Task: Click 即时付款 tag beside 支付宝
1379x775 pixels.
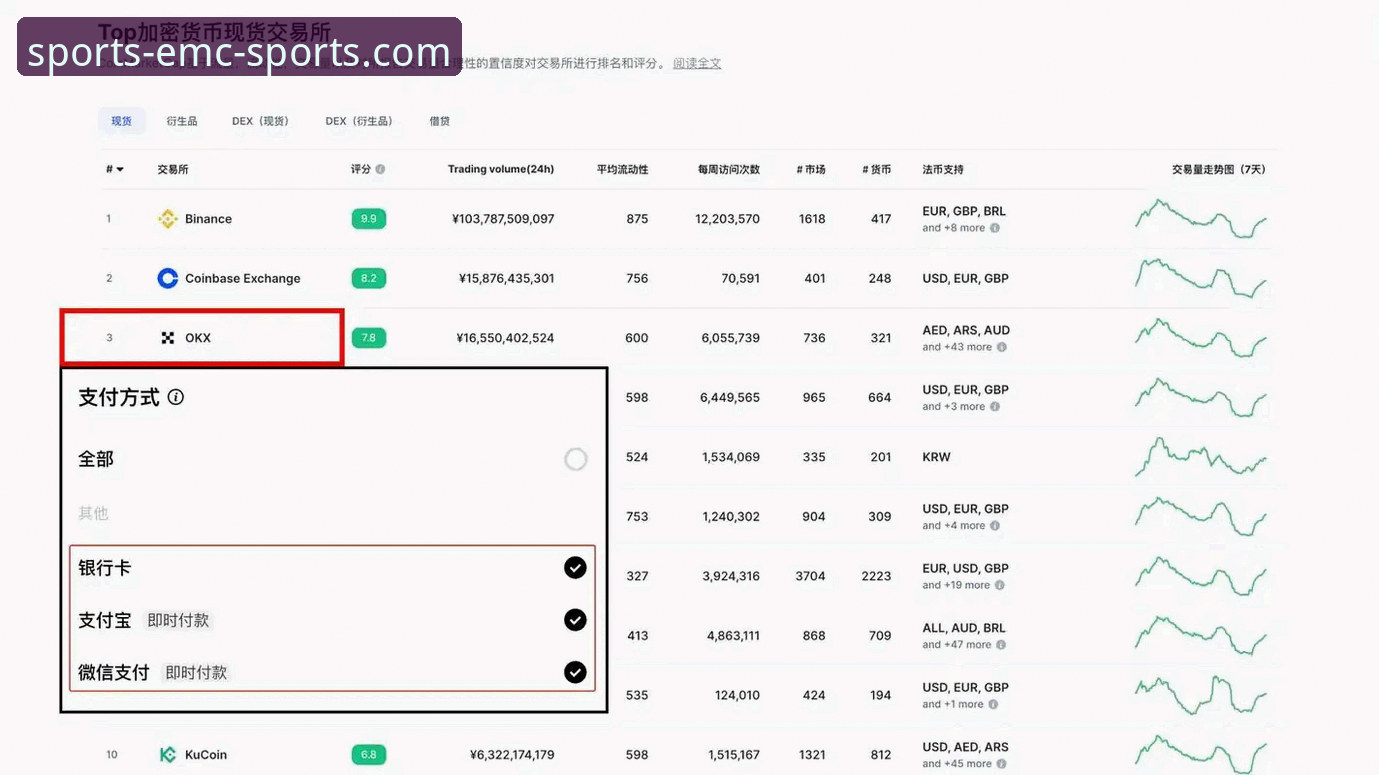Action: (x=178, y=620)
